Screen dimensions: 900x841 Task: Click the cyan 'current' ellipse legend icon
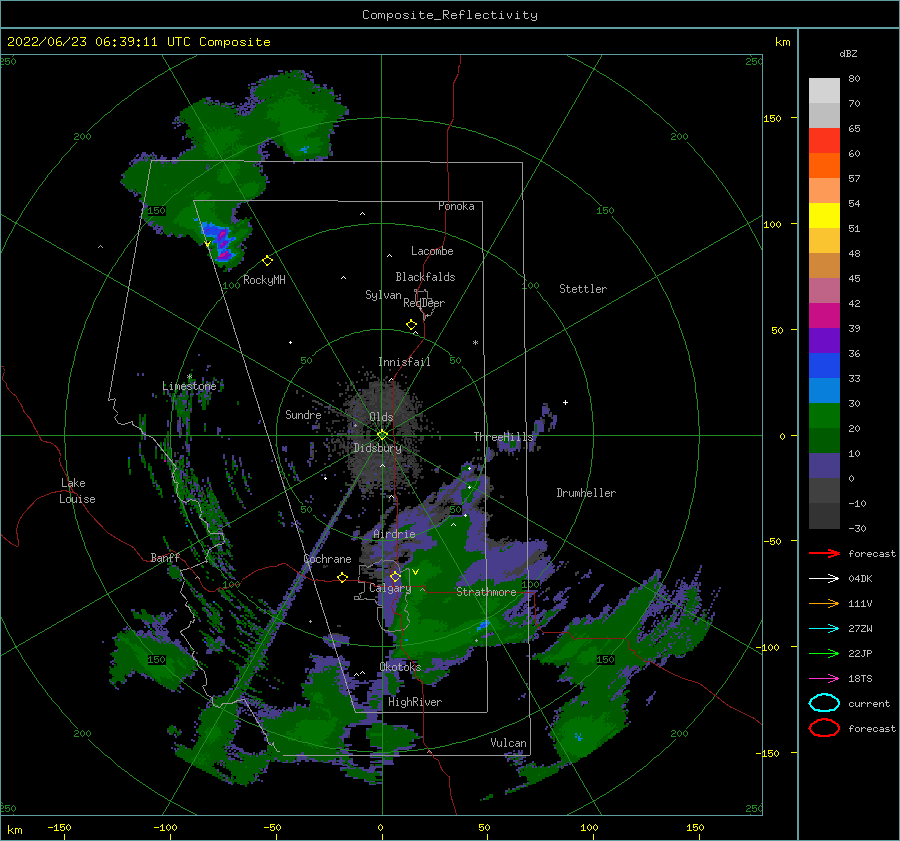tap(824, 703)
